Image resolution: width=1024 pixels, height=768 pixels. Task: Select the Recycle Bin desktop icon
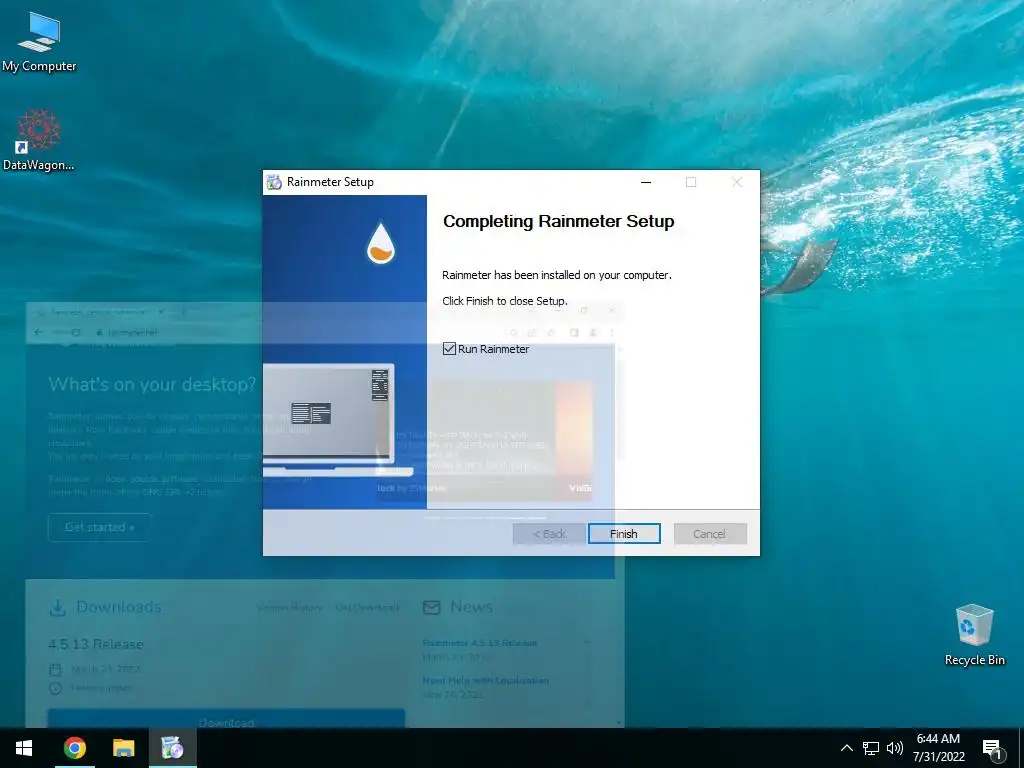point(974,635)
